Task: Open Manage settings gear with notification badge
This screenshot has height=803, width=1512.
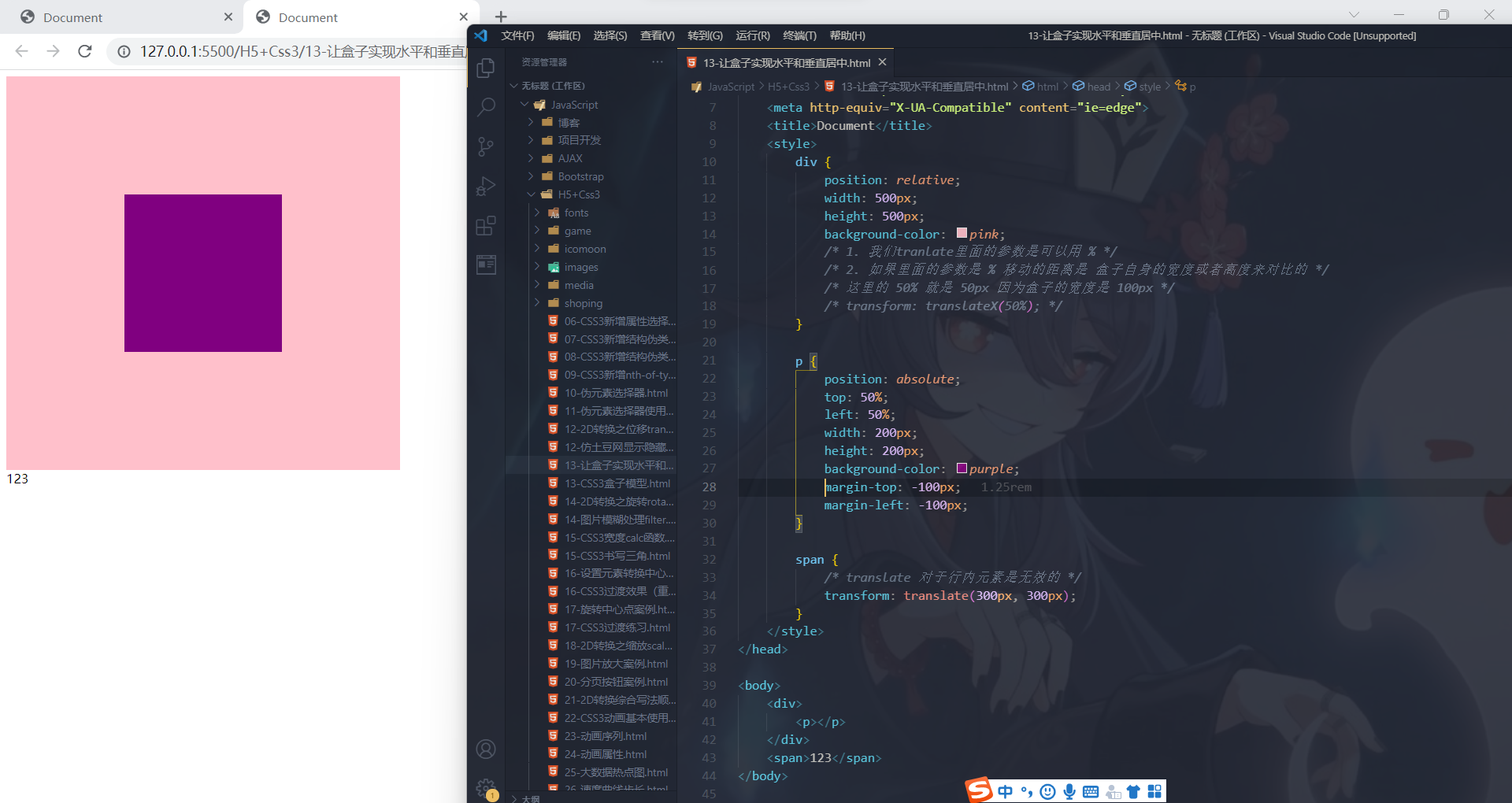Action: [x=486, y=788]
